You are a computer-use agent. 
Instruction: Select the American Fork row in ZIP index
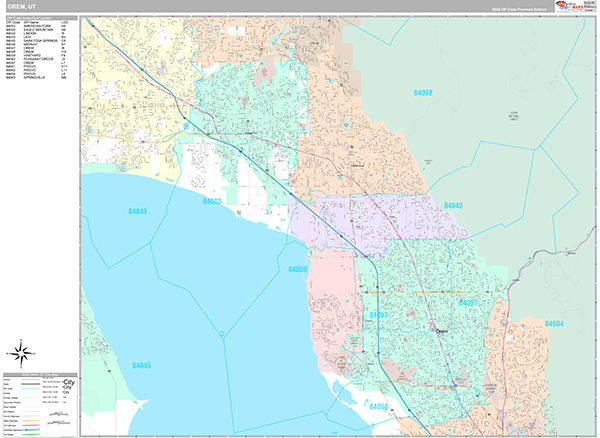(x=39, y=27)
